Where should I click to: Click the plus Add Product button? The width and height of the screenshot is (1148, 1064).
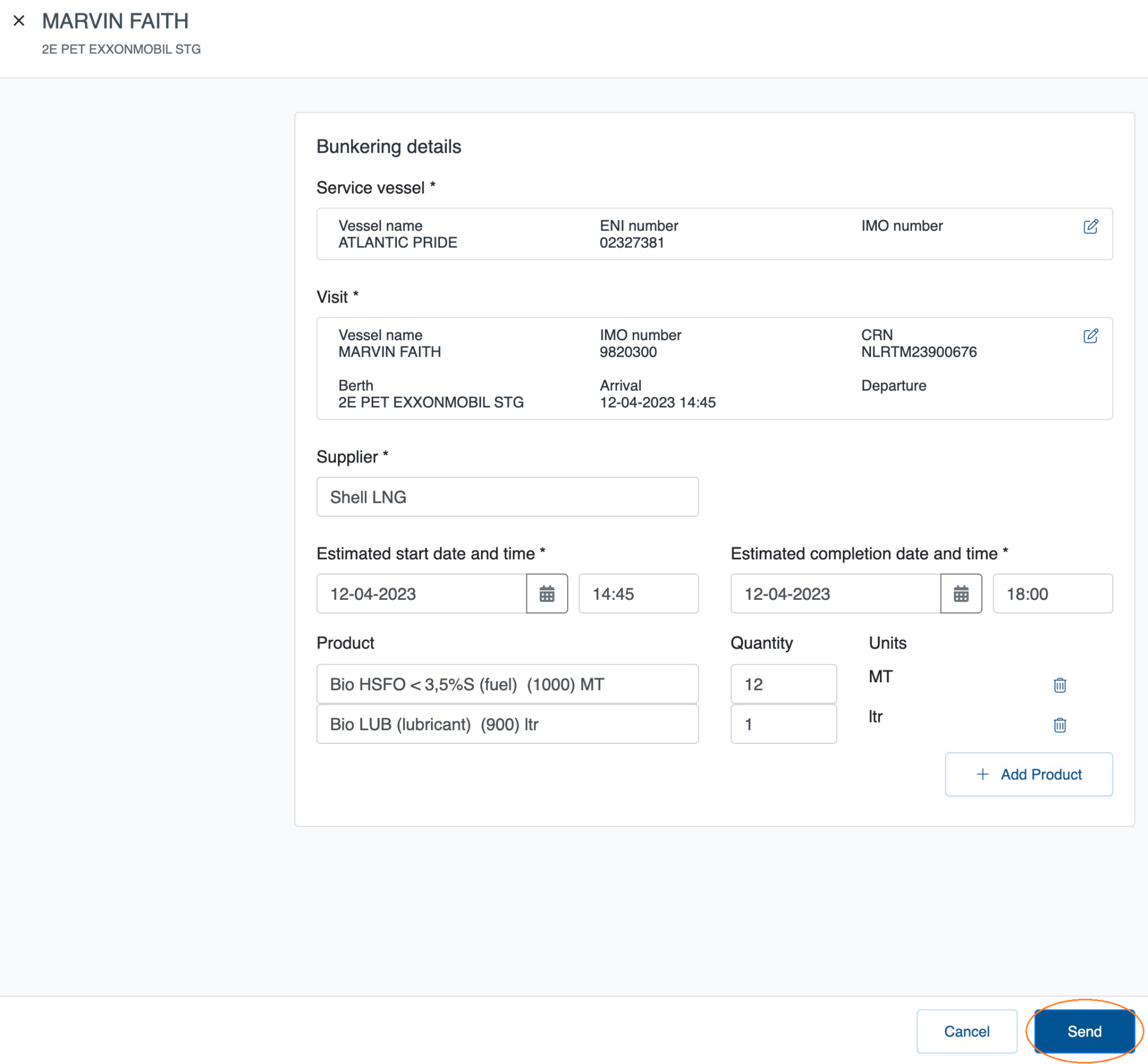point(1028,774)
